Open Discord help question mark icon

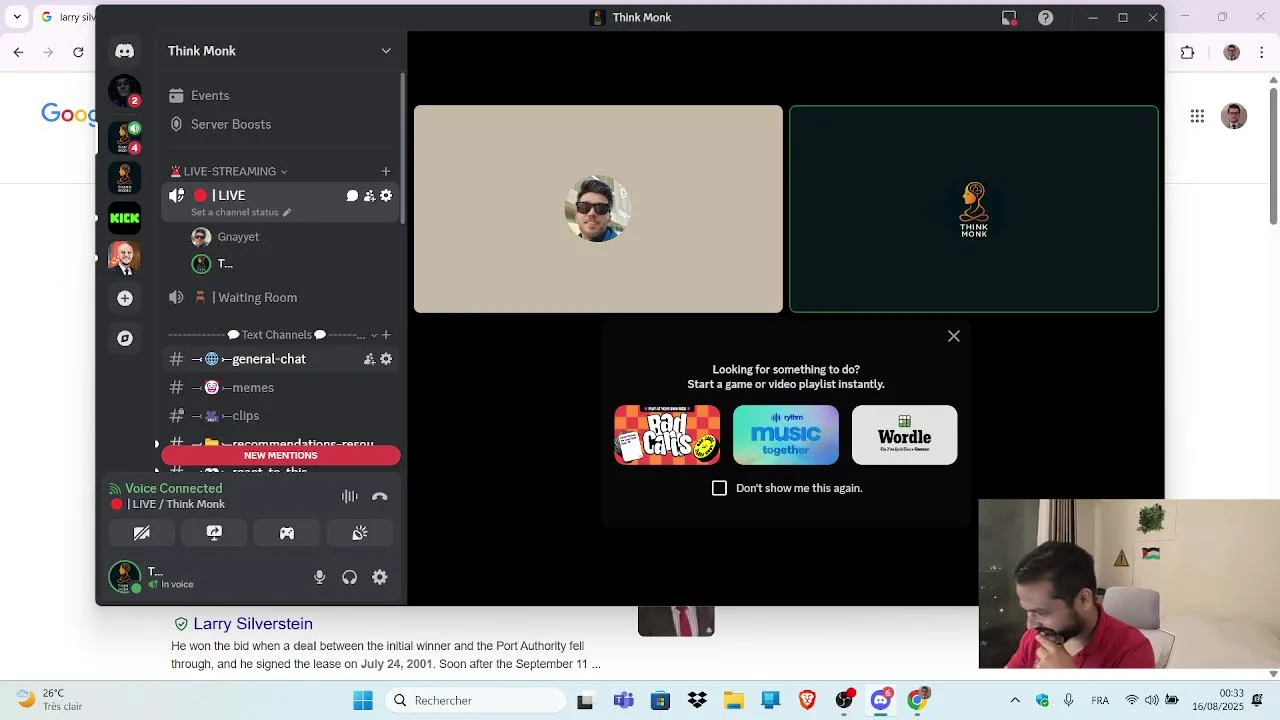(x=1045, y=18)
